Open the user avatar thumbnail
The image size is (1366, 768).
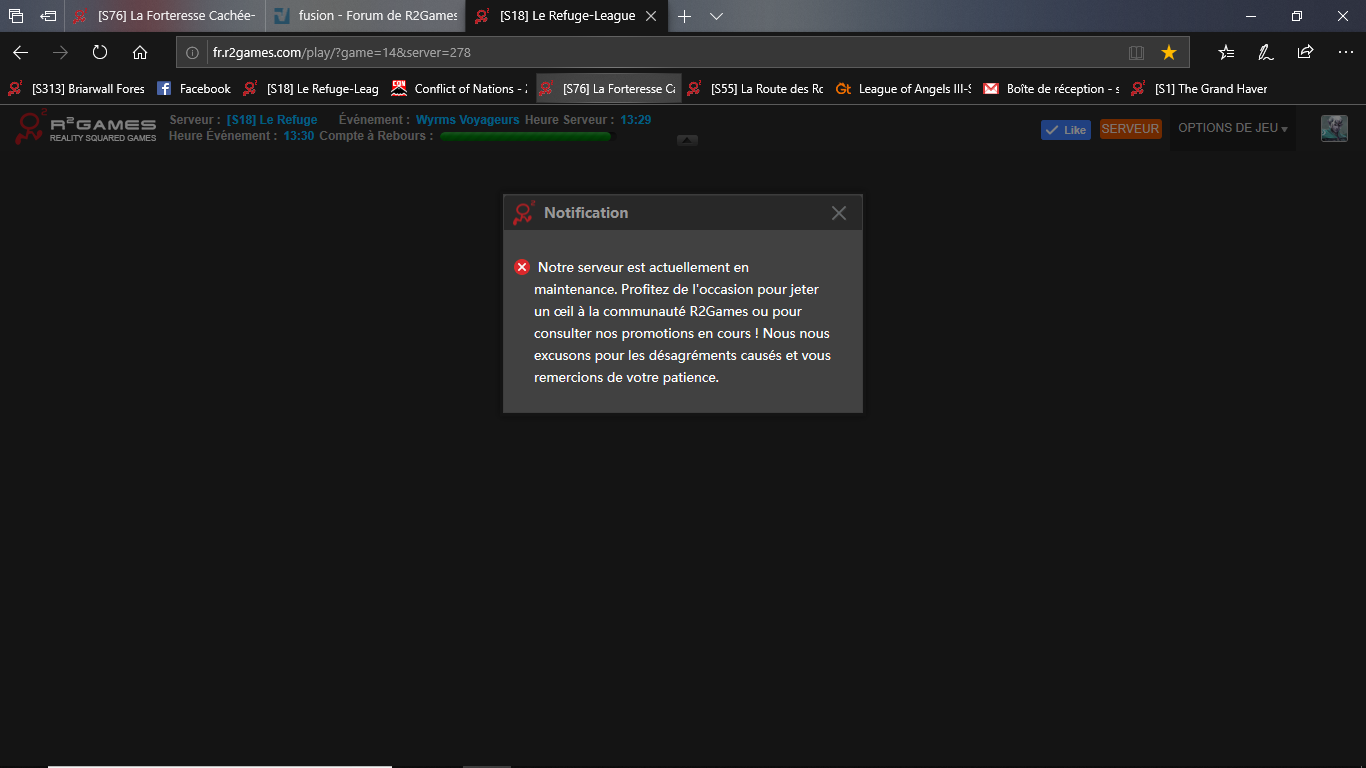(x=1334, y=128)
